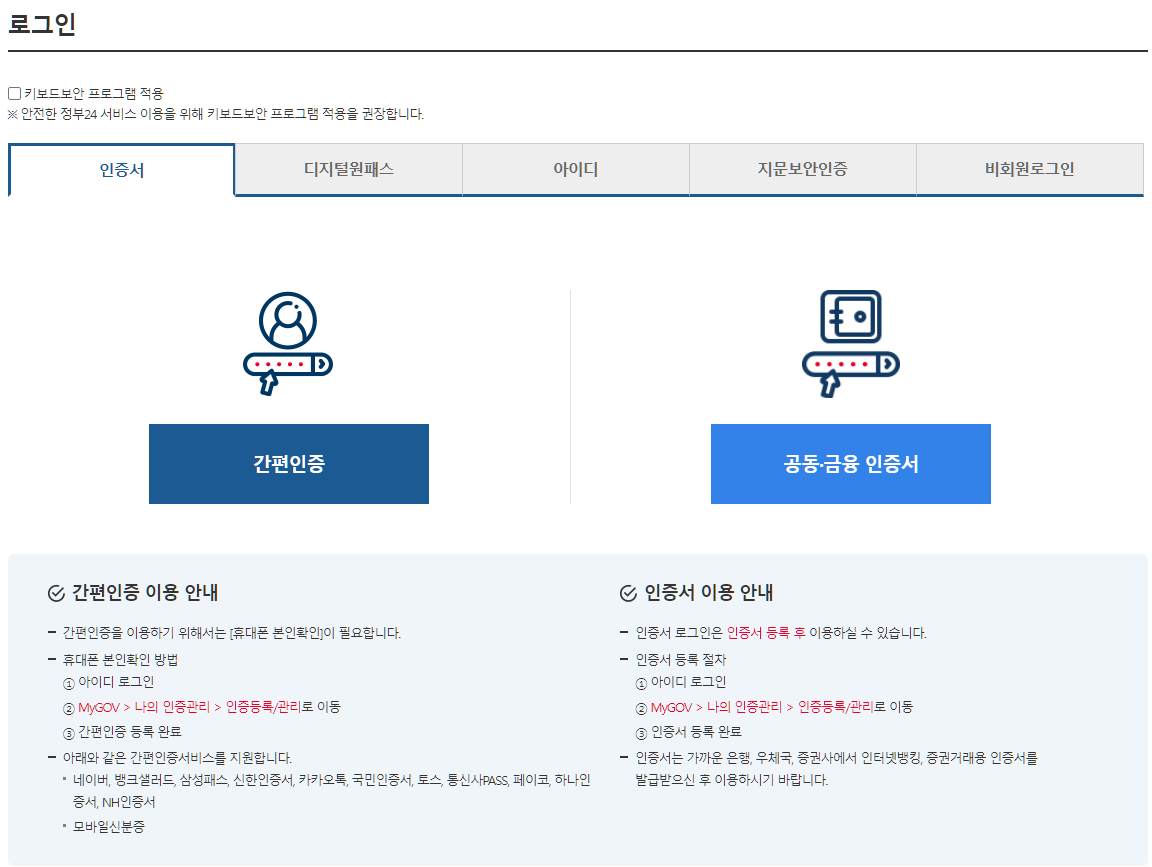1152x867 pixels.
Task: Click 아래와 같은 간편인증서비스를 지원합니다 text
Action: tap(177, 758)
